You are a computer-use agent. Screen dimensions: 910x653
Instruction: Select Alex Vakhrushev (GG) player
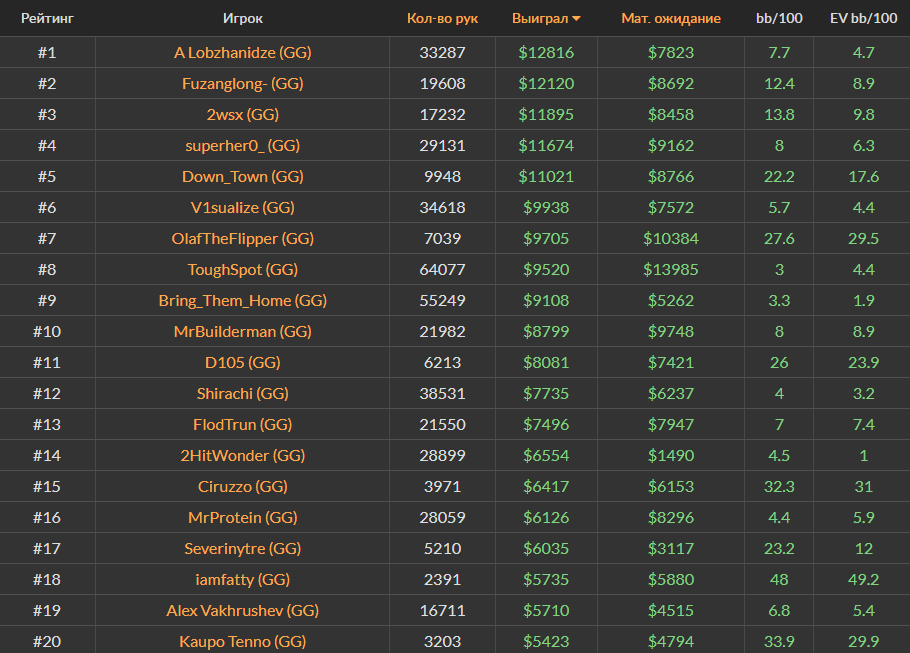pyautogui.click(x=243, y=610)
